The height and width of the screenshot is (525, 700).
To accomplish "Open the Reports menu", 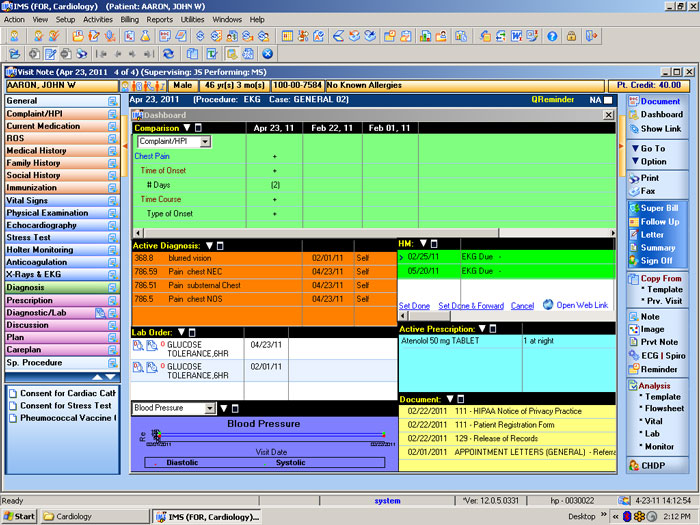I will tap(159, 20).
